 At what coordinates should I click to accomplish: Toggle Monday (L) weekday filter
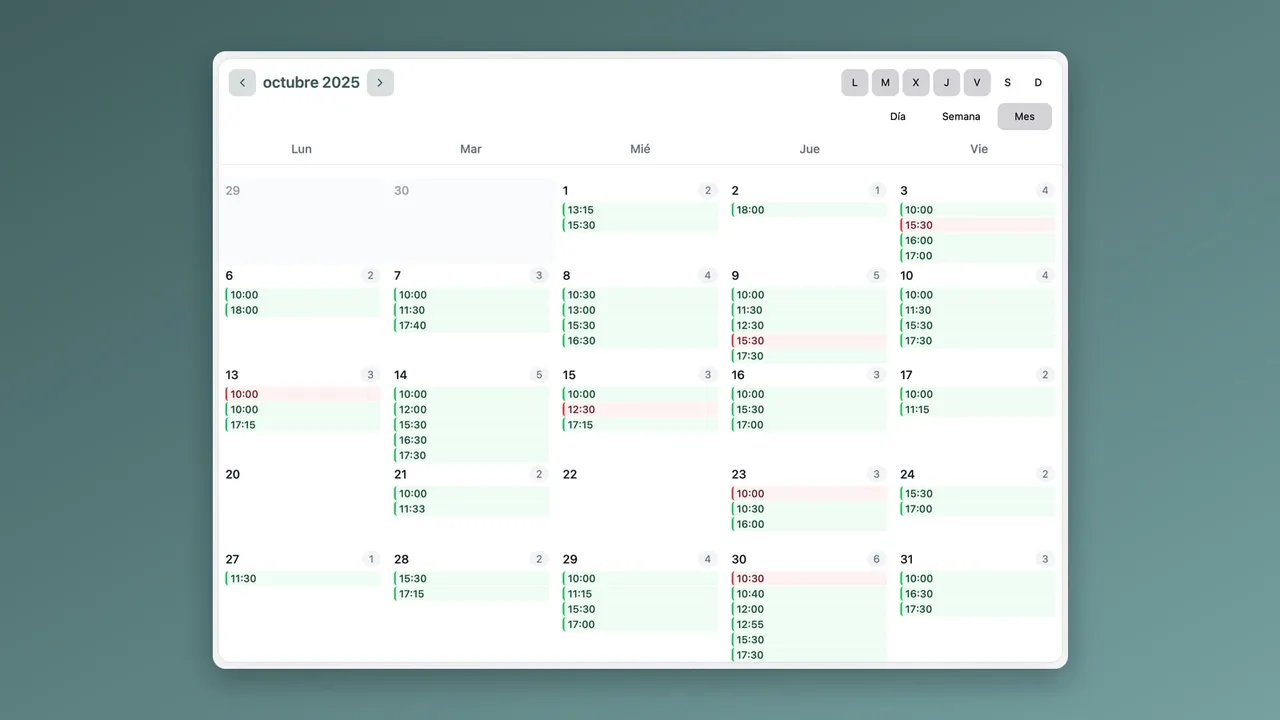pyautogui.click(x=854, y=83)
